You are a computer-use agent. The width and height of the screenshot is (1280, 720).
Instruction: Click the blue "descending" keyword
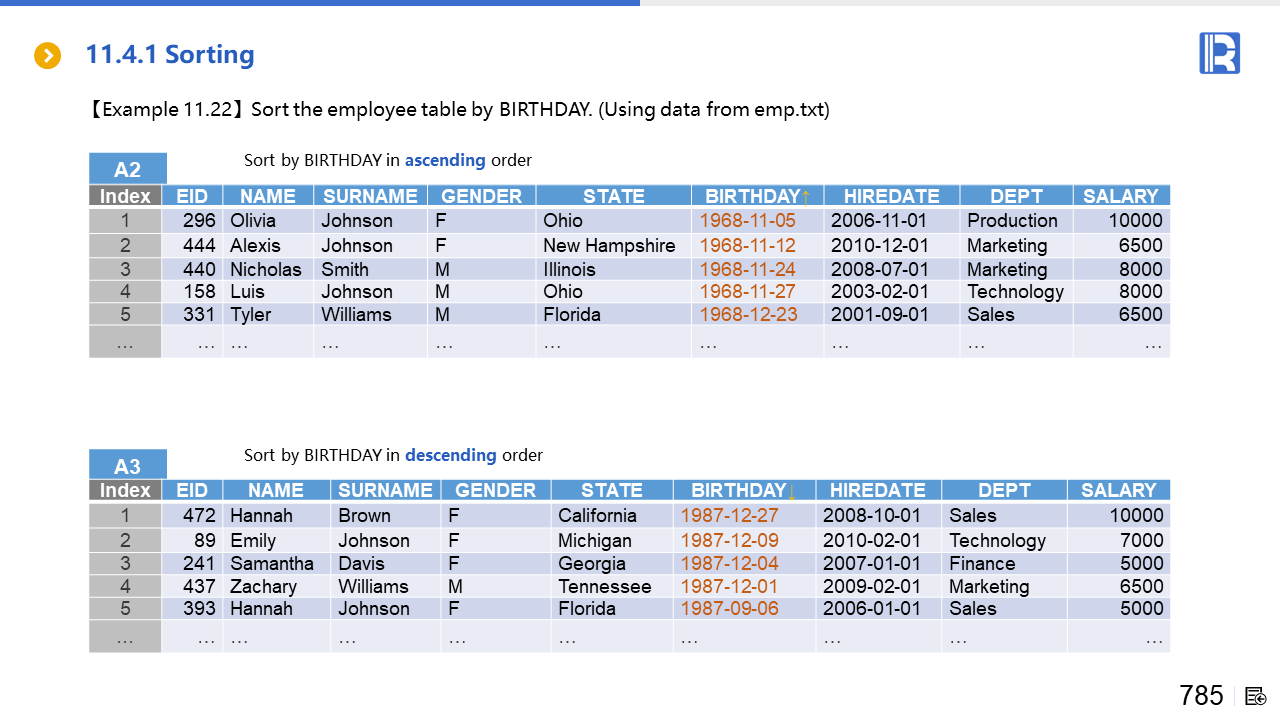point(450,455)
